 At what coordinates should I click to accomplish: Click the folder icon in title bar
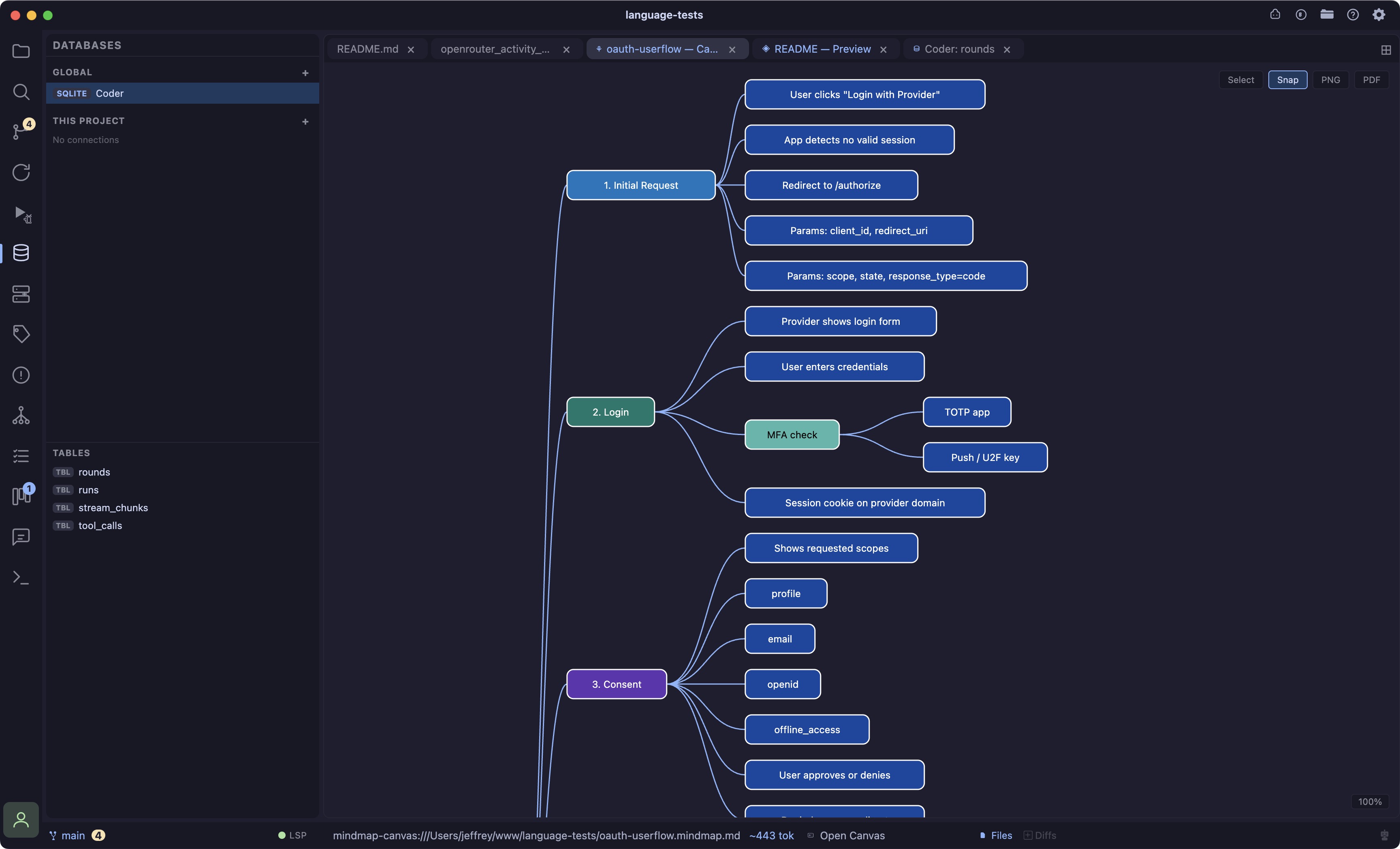(x=1327, y=14)
